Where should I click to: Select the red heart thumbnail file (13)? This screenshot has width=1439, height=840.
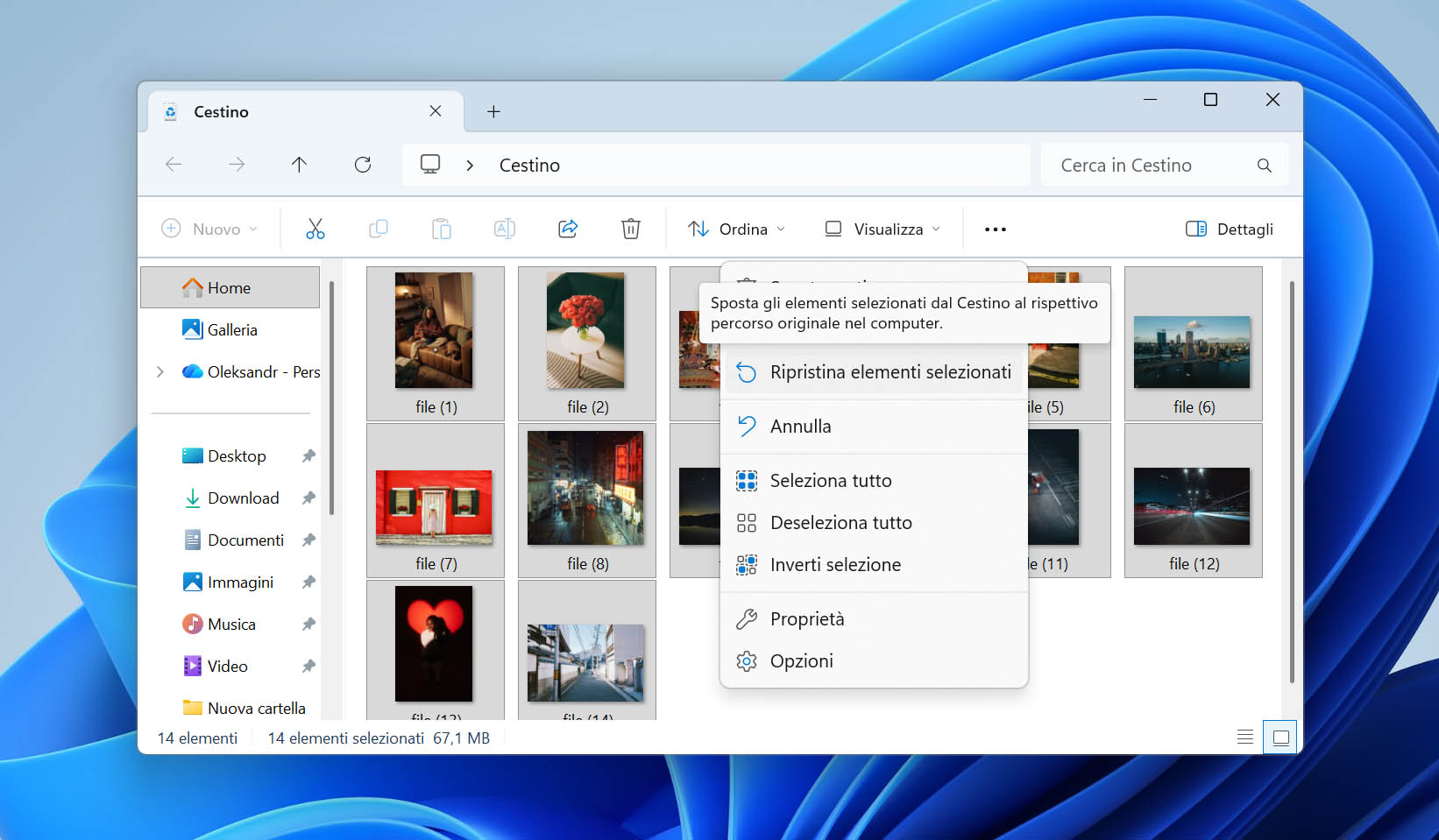point(436,650)
